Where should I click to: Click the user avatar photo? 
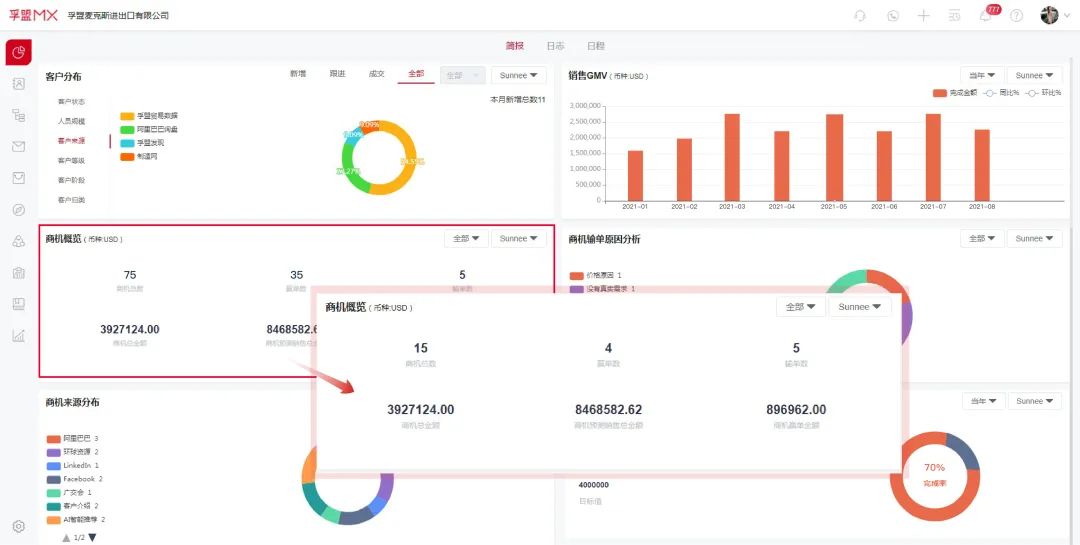tap(1049, 15)
